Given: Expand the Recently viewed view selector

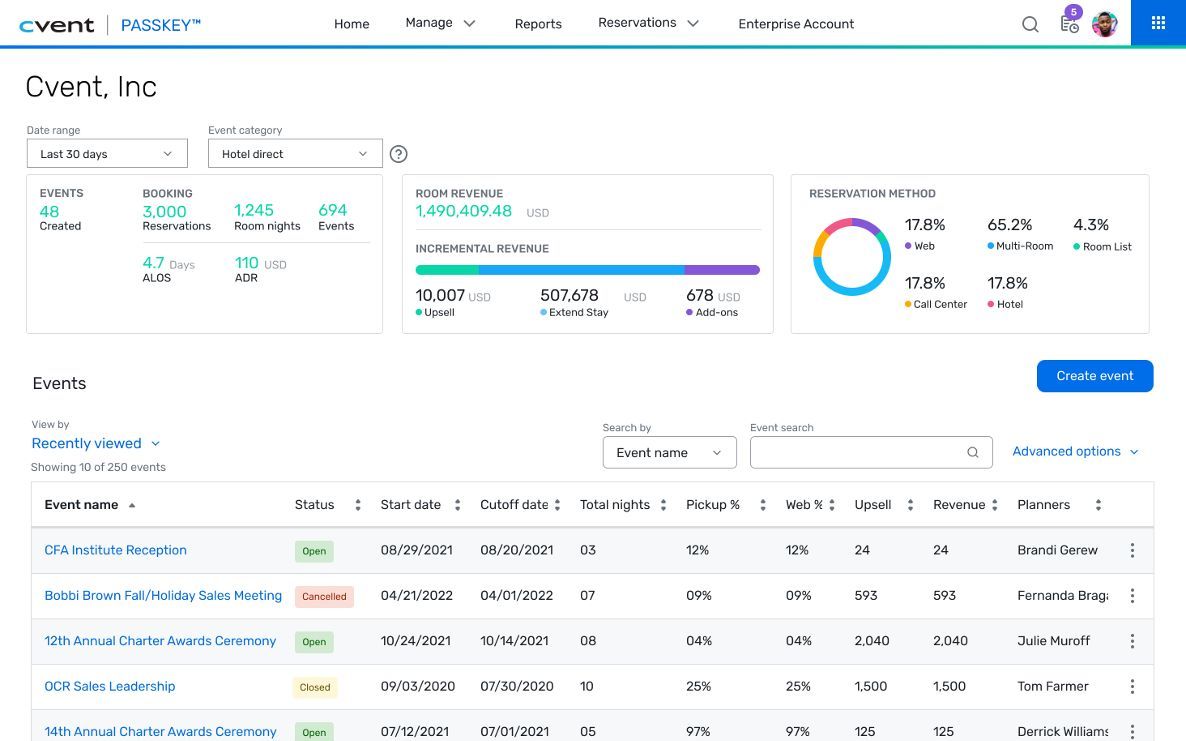Looking at the screenshot, I should [x=96, y=443].
